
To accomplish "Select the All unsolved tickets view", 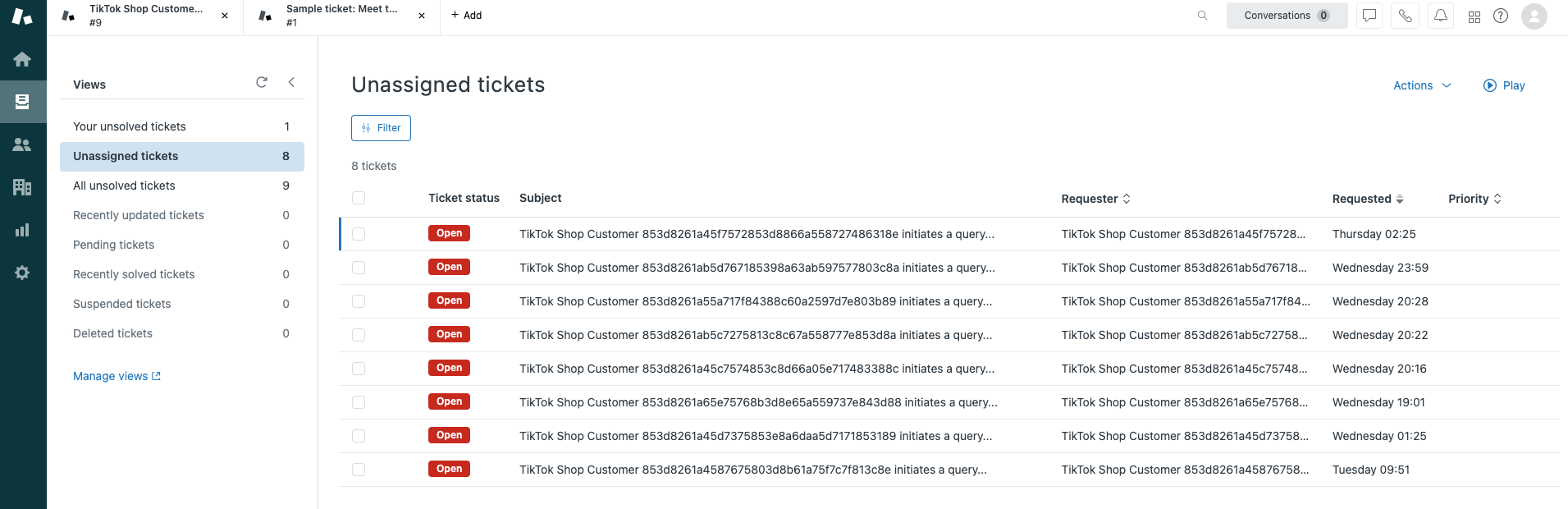I will [x=124, y=186].
